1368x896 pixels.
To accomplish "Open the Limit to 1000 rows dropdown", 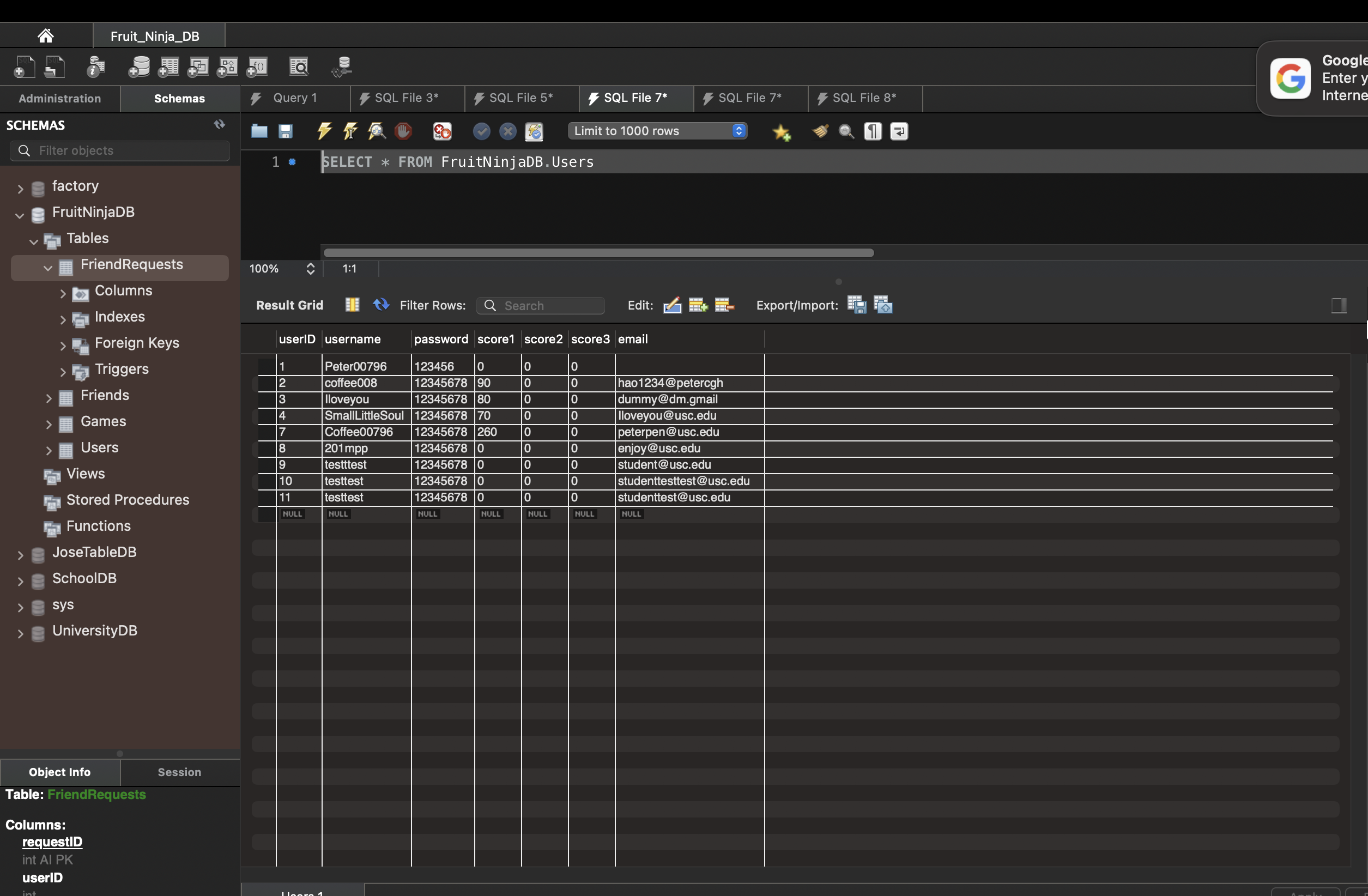I will tap(657, 131).
